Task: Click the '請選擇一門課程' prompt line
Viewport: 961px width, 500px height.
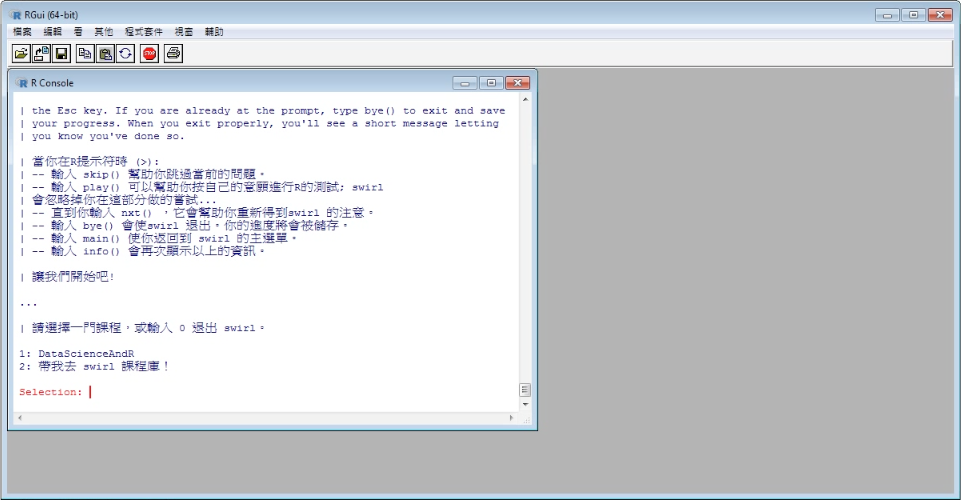Action: (142, 328)
